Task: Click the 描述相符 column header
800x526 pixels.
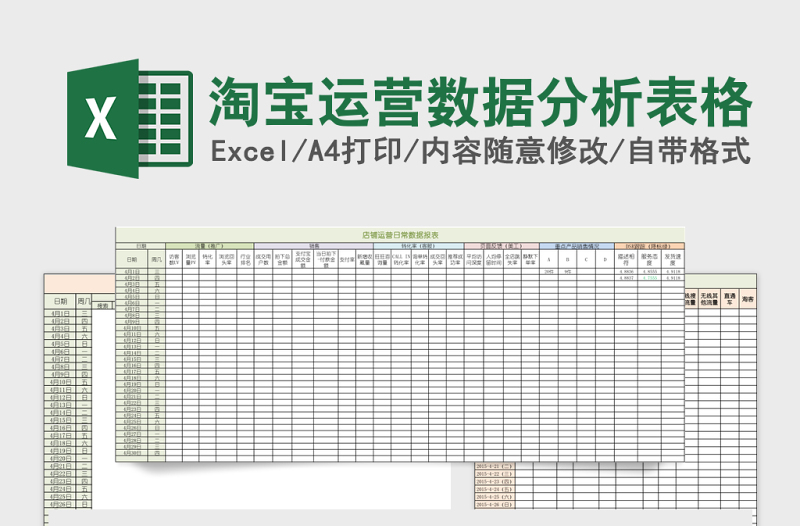Action: click(x=626, y=259)
